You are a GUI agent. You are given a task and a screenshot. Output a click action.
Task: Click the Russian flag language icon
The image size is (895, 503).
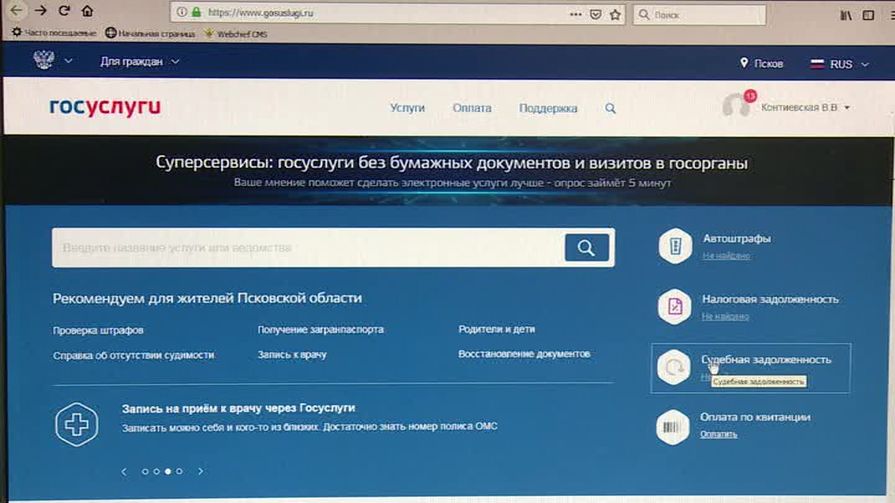[817, 64]
